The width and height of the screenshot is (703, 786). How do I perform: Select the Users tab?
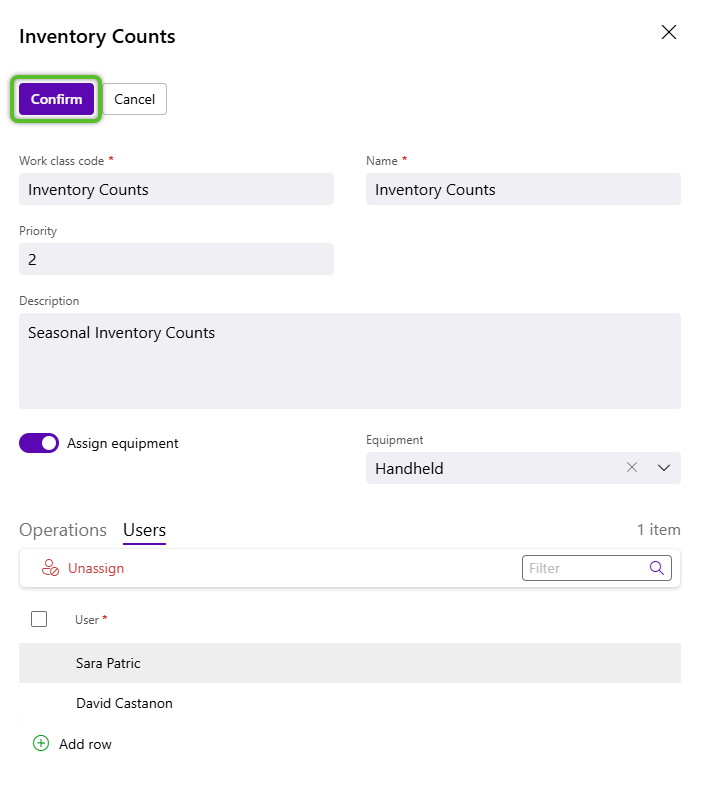point(144,530)
